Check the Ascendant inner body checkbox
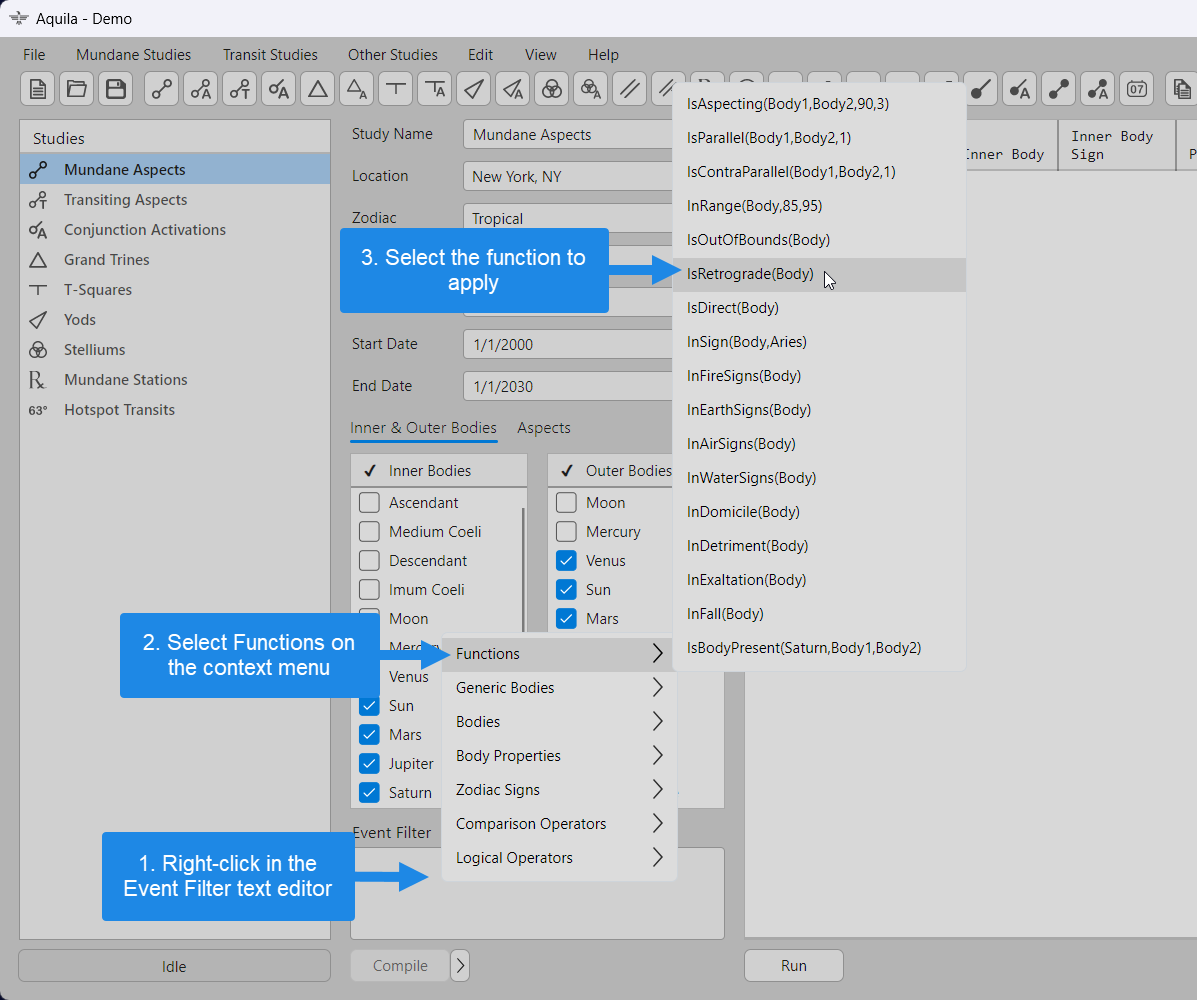Screen dimensions: 1197x1000 pyautogui.click(x=369, y=503)
